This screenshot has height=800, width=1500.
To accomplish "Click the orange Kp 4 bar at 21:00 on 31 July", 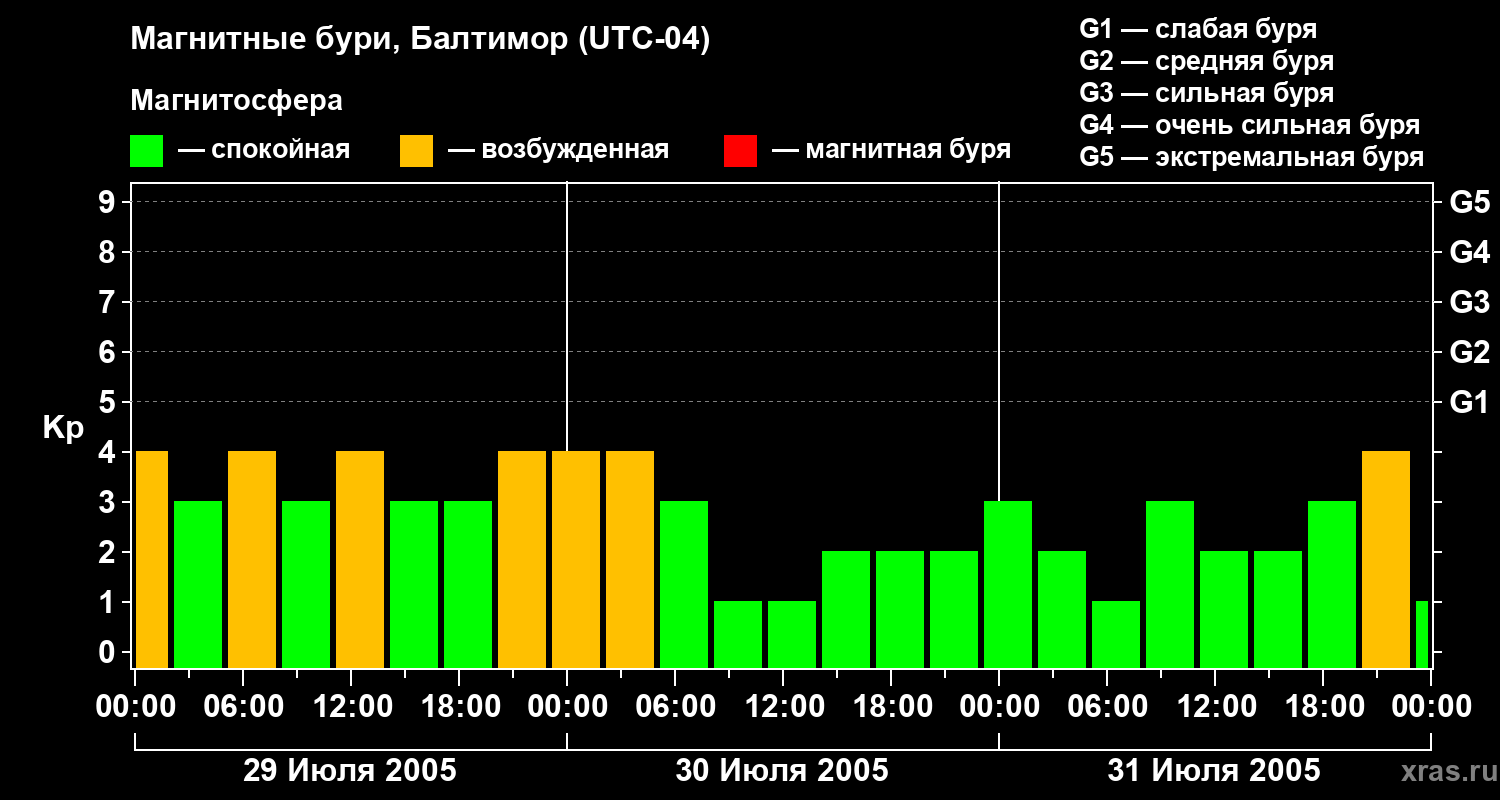I will [1386, 559].
